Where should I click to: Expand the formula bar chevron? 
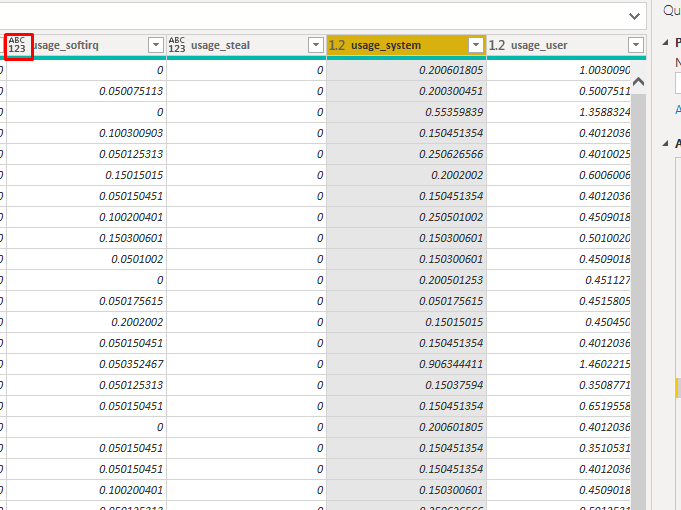point(633,16)
